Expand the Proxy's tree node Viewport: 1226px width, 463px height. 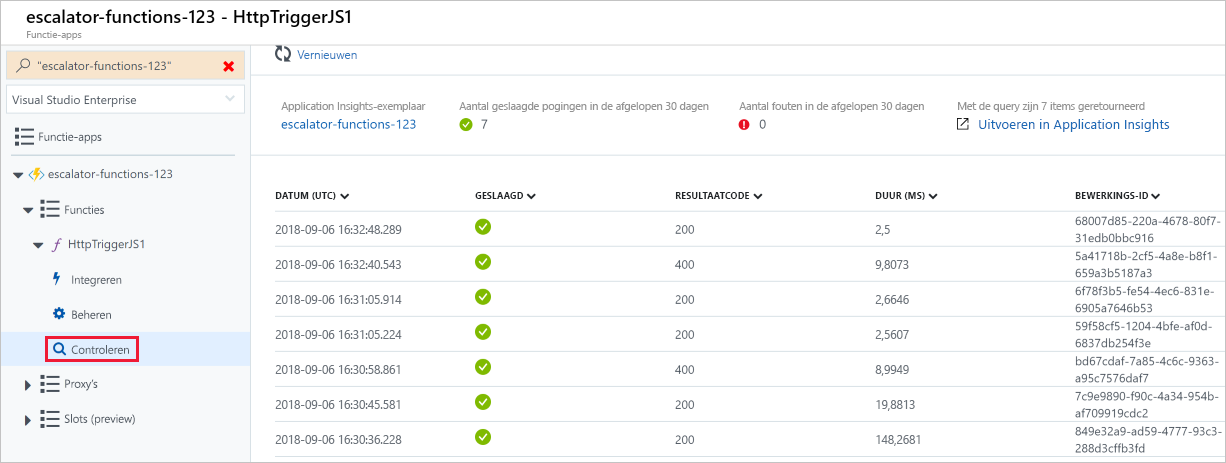[28, 384]
